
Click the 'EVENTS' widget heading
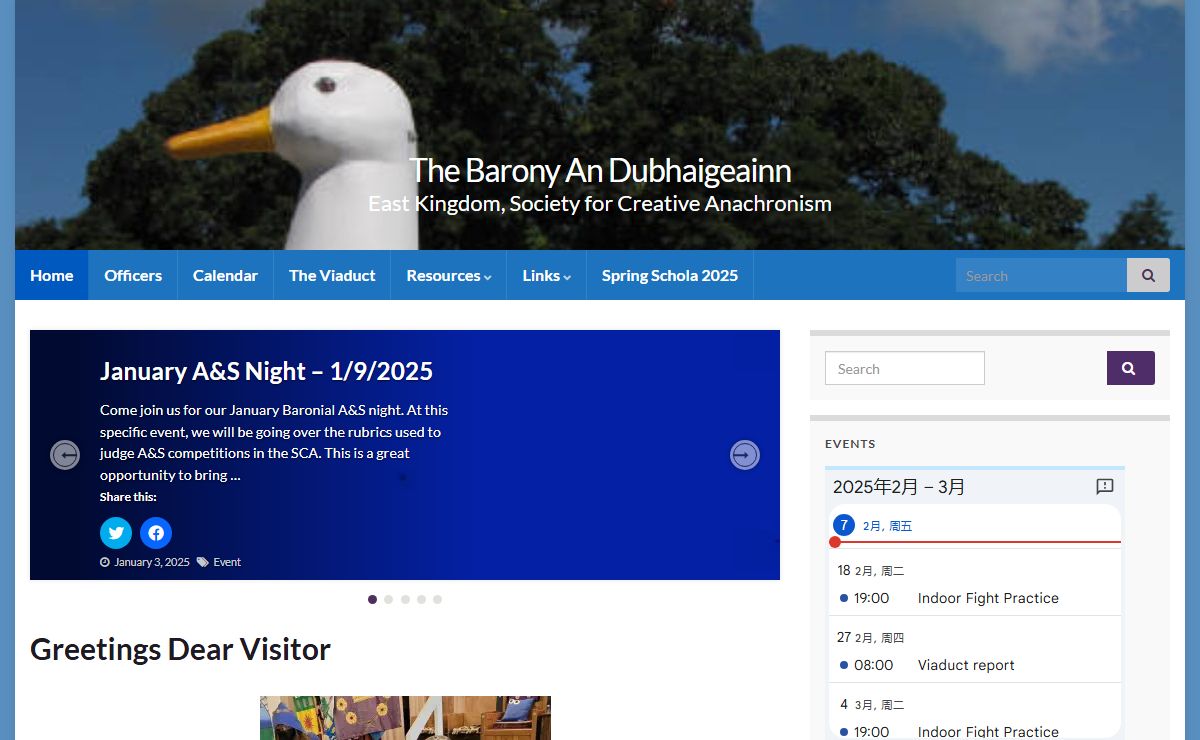click(850, 444)
